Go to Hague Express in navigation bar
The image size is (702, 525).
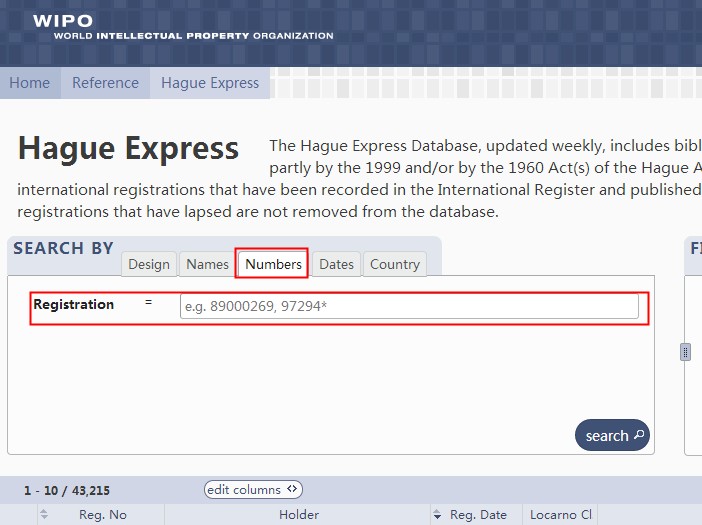(210, 83)
